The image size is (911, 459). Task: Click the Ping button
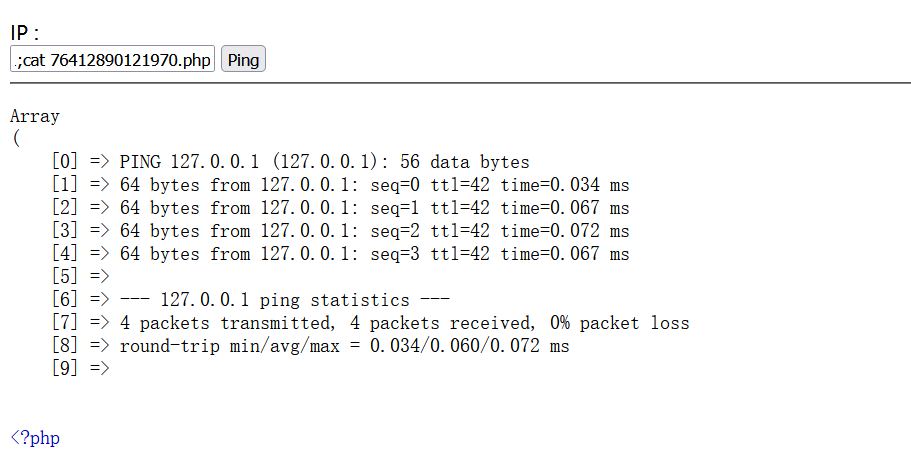[x=243, y=59]
